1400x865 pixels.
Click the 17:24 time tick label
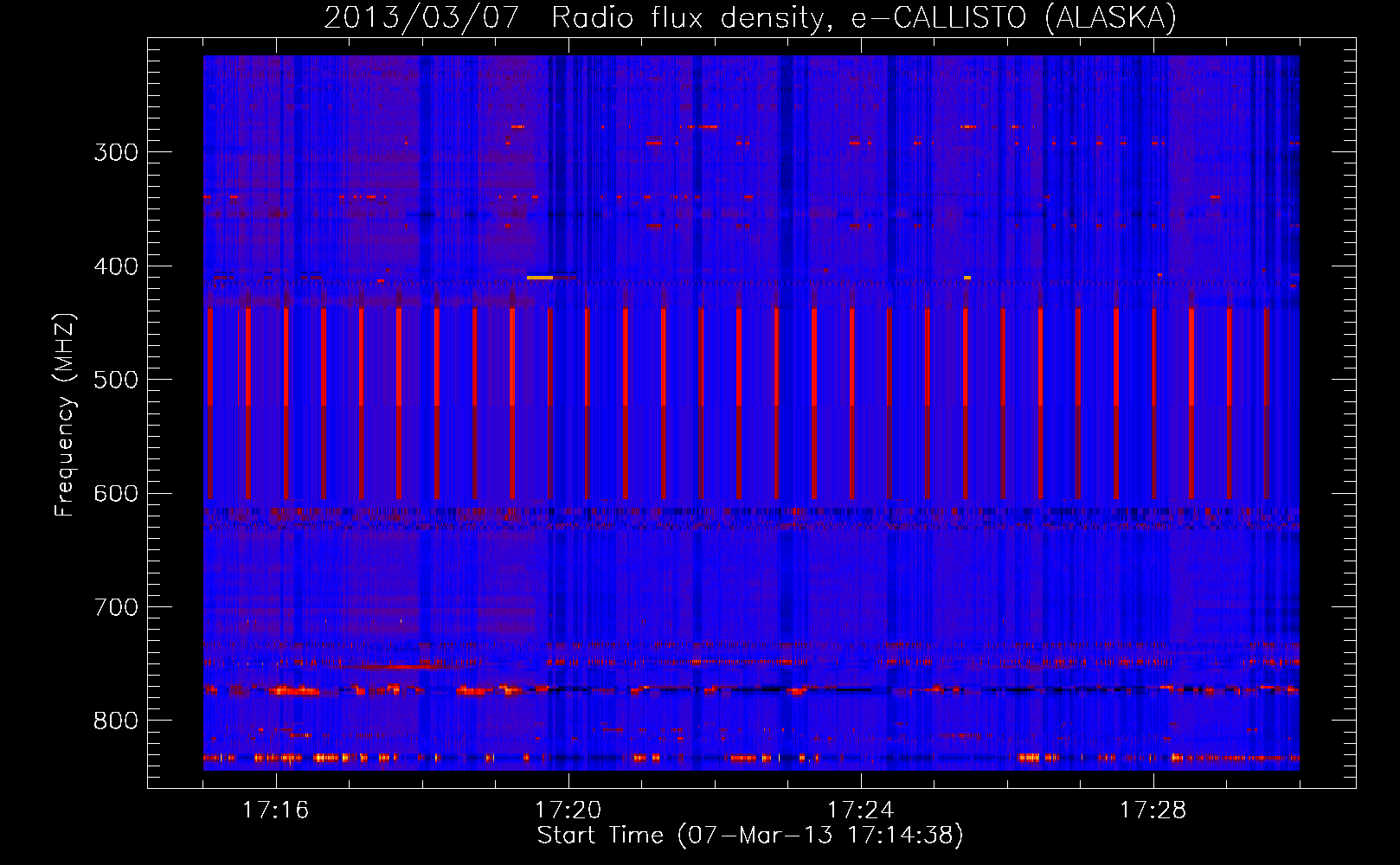click(x=860, y=810)
